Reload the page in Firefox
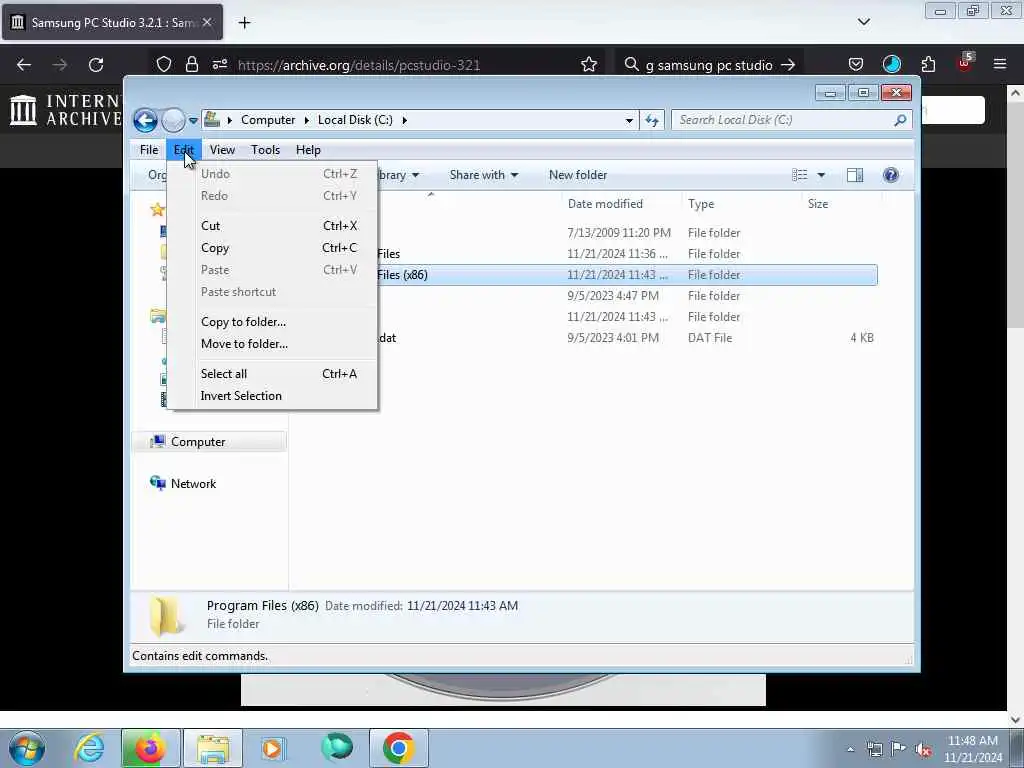Screen dimensions: 1024x768 click(96, 65)
